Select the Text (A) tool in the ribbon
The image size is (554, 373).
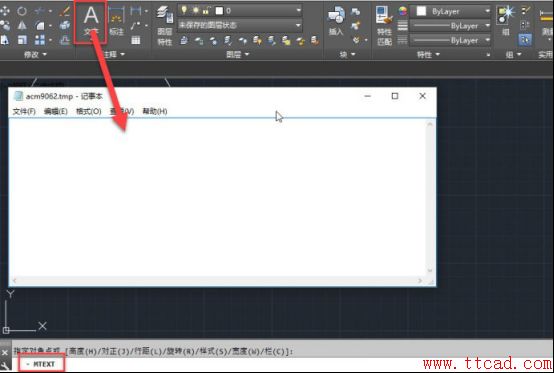click(x=91, y=21)
